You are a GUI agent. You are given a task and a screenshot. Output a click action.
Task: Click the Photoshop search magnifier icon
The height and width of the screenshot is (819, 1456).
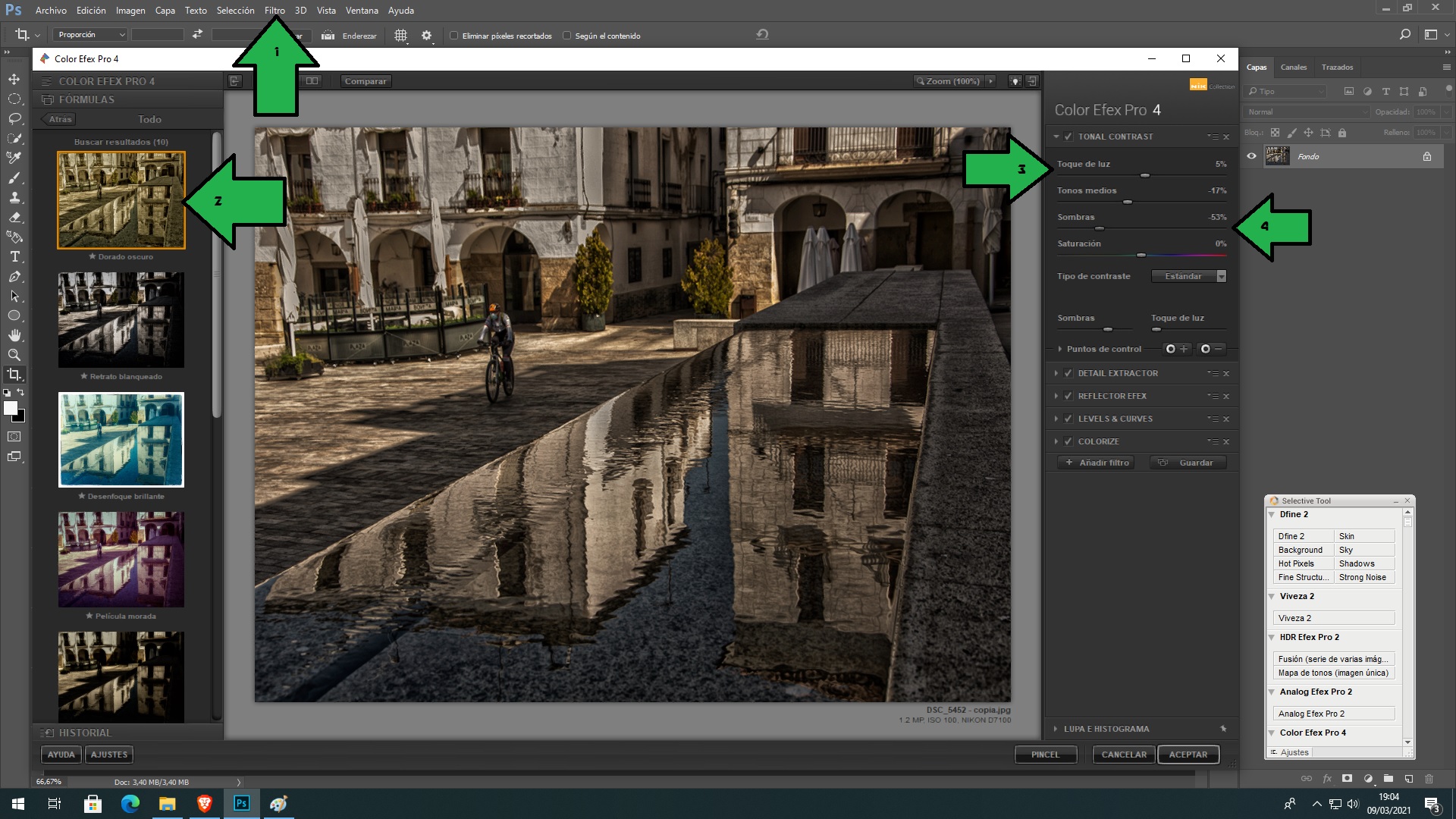(1404, 35)
